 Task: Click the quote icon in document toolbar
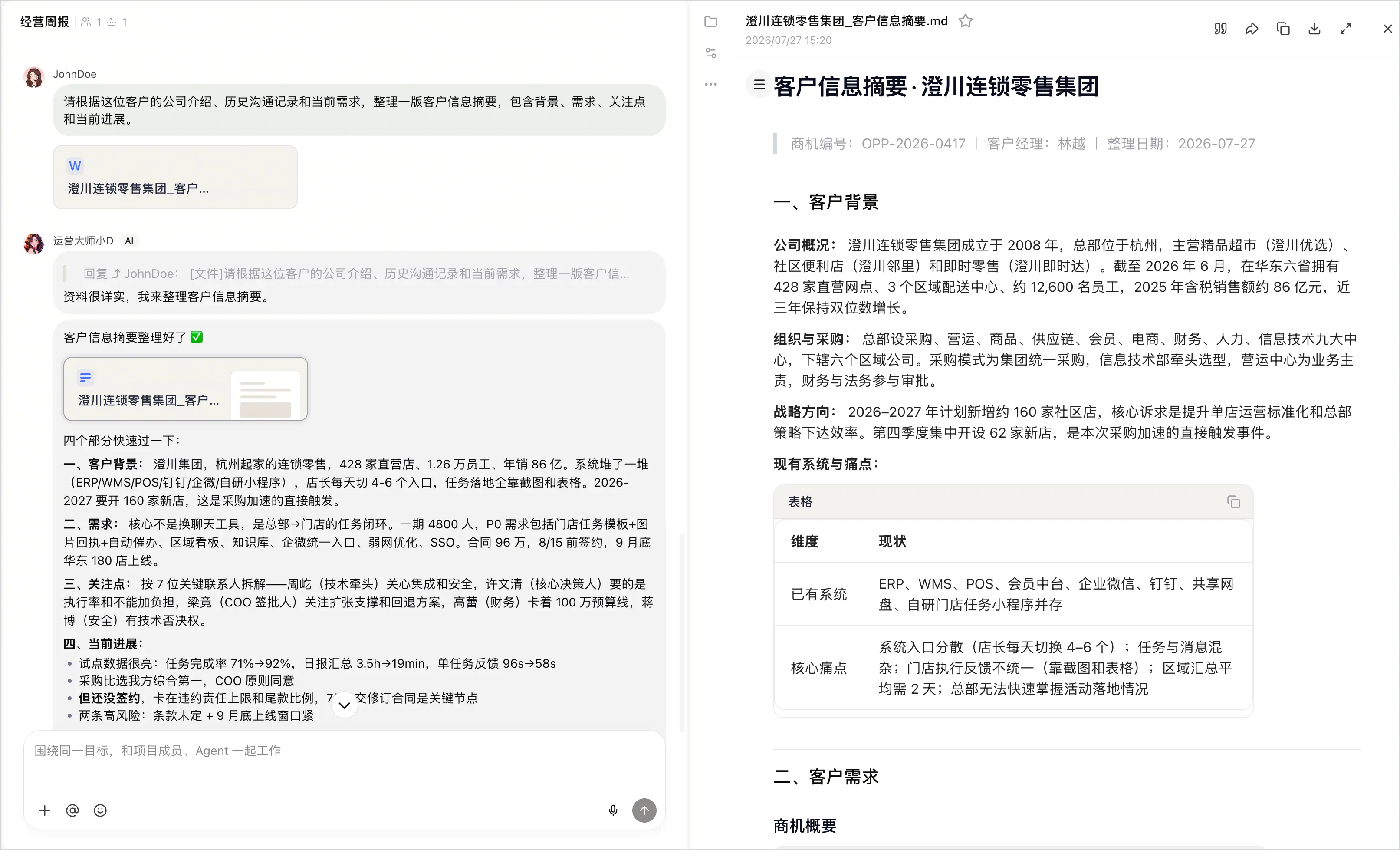(x=1220, y=29)
